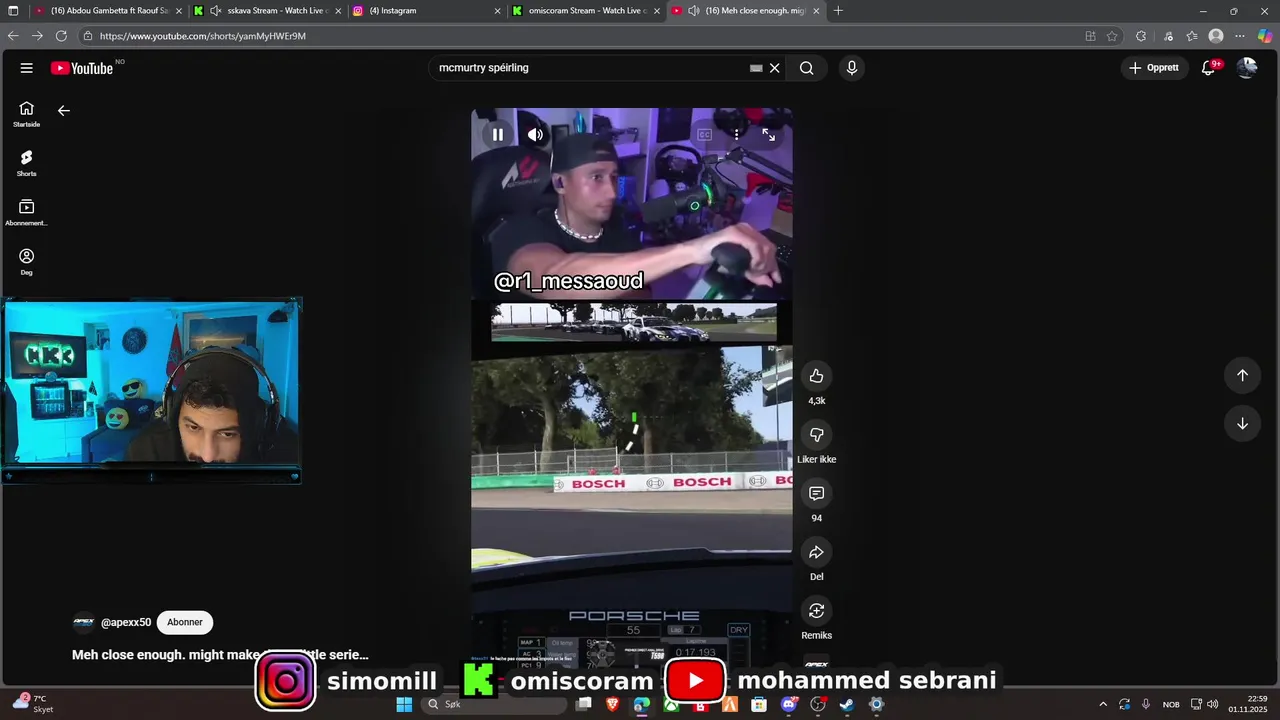Open a new browser tab
This screenshot has height=720, width=1280.
838,11
